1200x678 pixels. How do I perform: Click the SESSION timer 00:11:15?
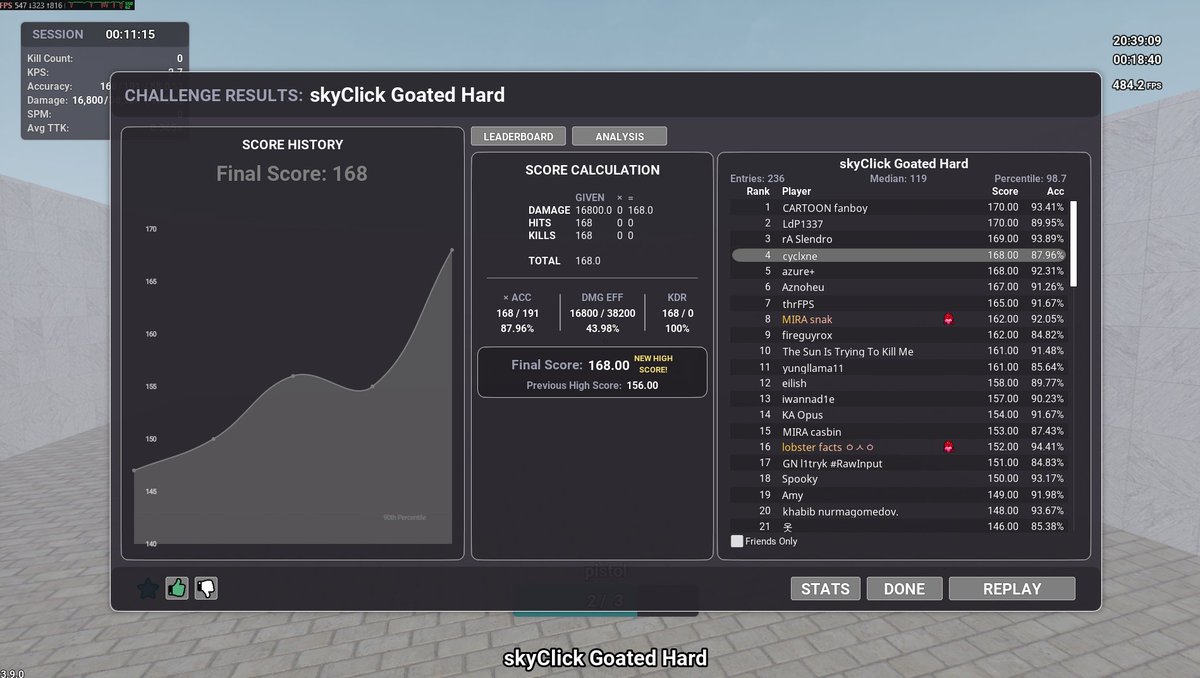pos(130,34)
